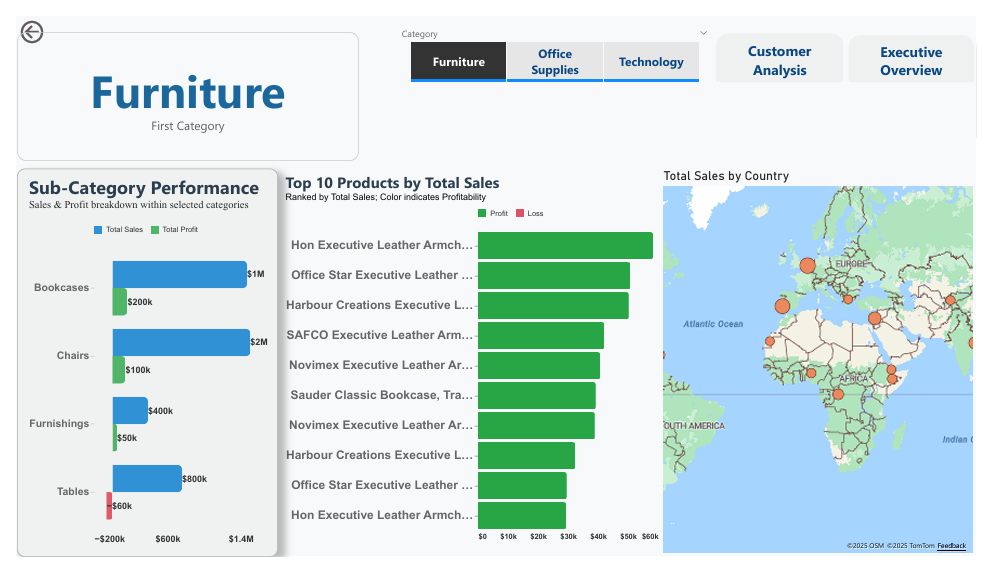This screenshot has height=575, width=995.
Task: Click the Sauder Classic Bookcase product bar
Action: [x=536, y=395]
